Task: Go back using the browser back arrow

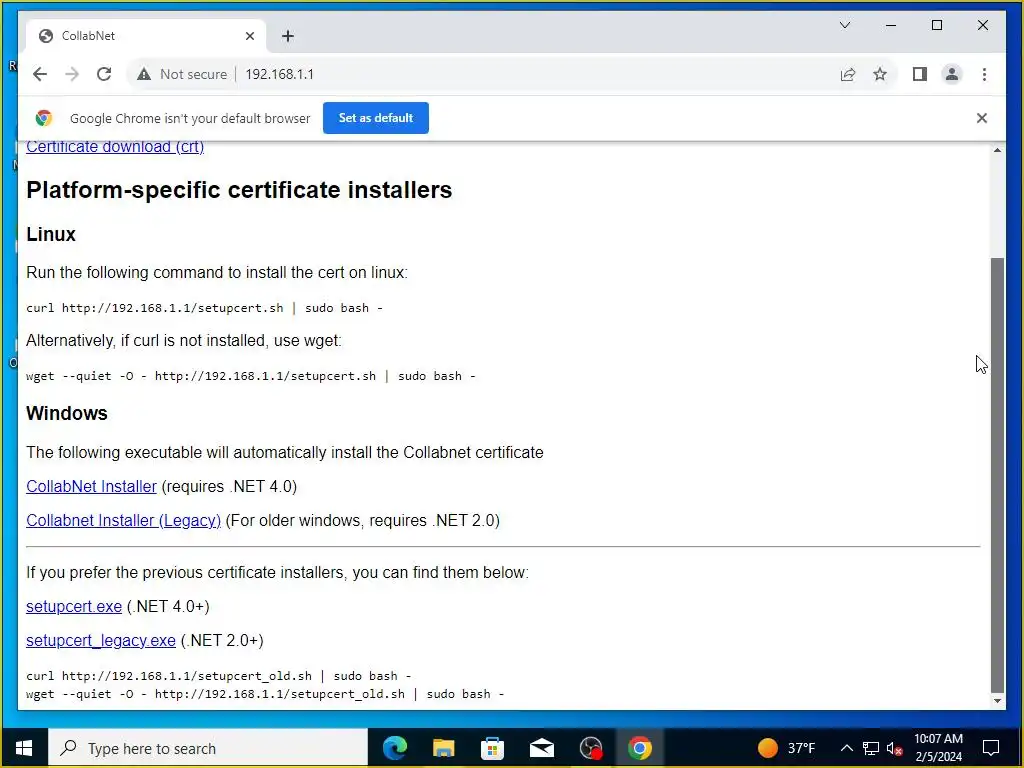Action: (x=40, y=74)
